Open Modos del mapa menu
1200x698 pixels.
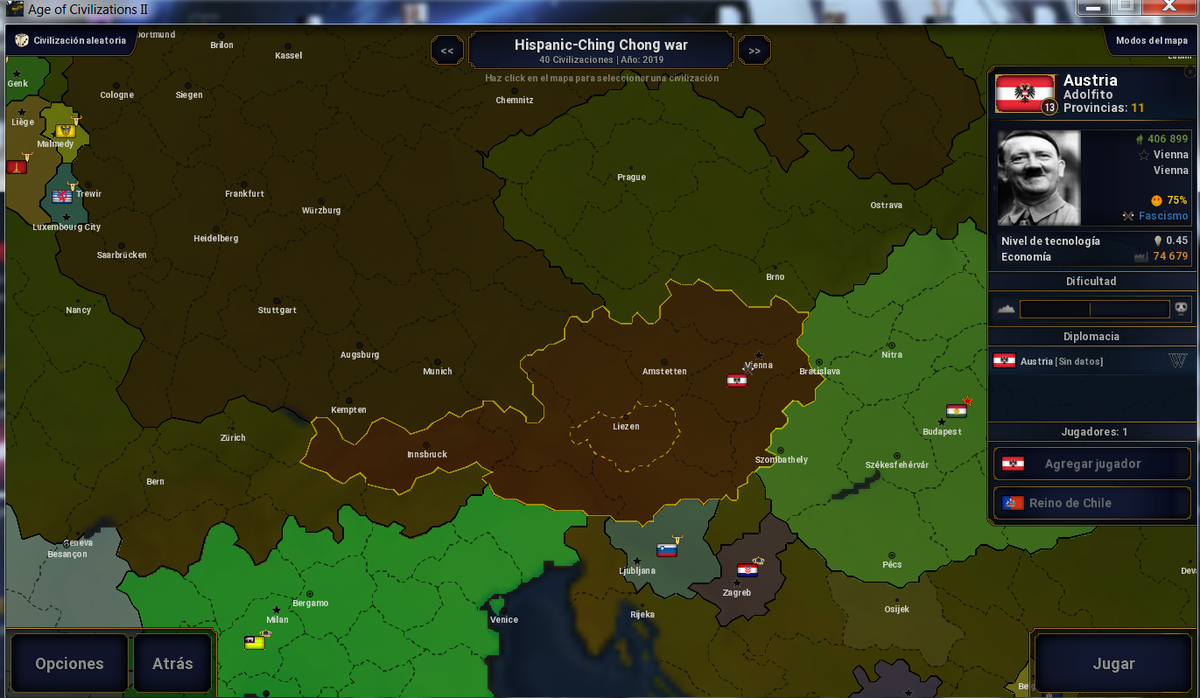pos(1153,41)
